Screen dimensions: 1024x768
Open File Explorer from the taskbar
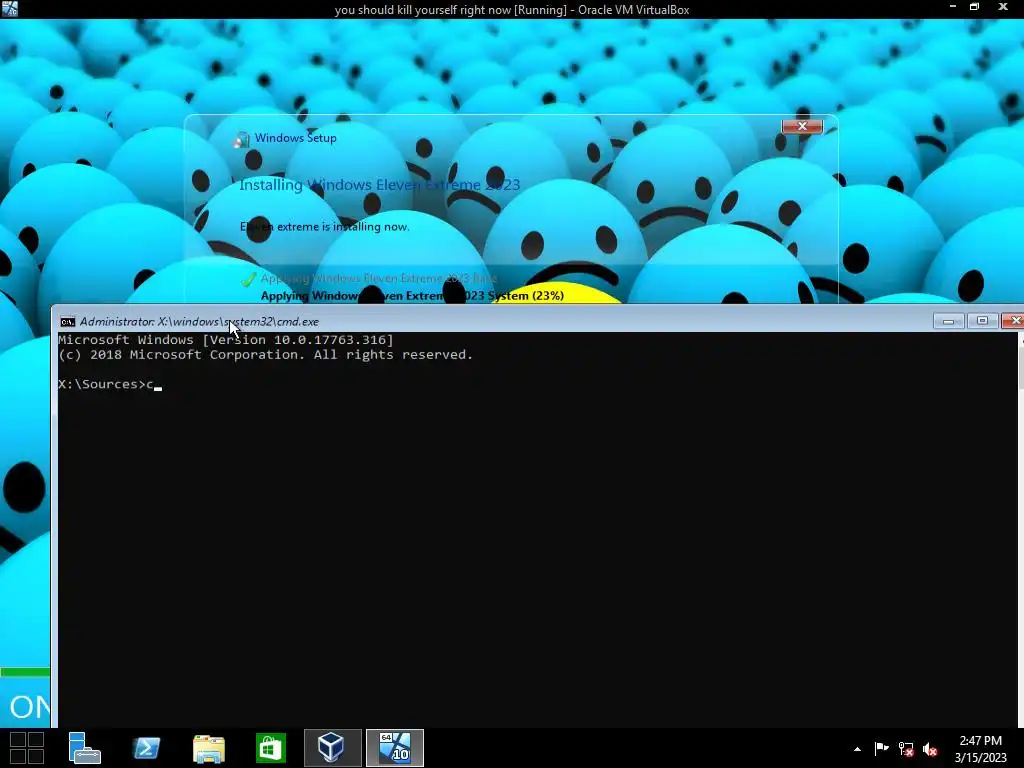click(x=209, y=748)
